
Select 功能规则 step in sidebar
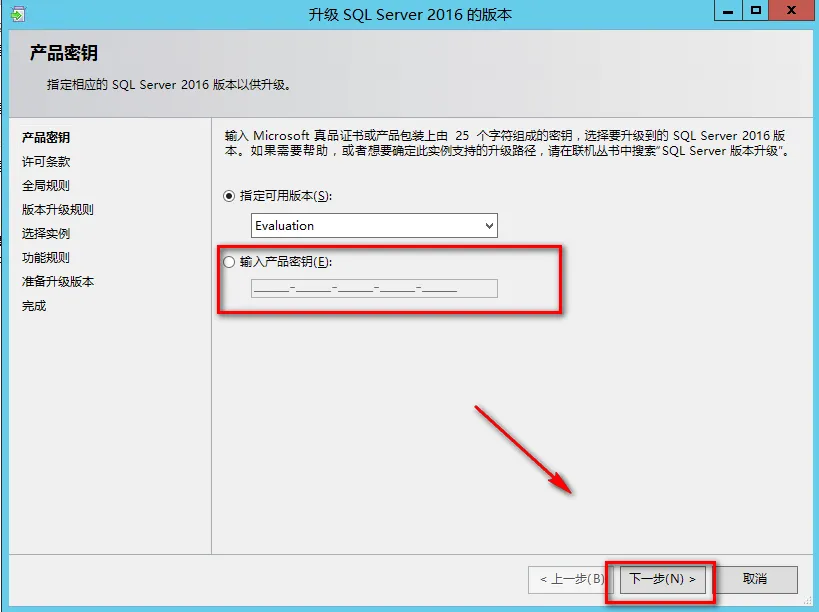[x=46, y=257]
